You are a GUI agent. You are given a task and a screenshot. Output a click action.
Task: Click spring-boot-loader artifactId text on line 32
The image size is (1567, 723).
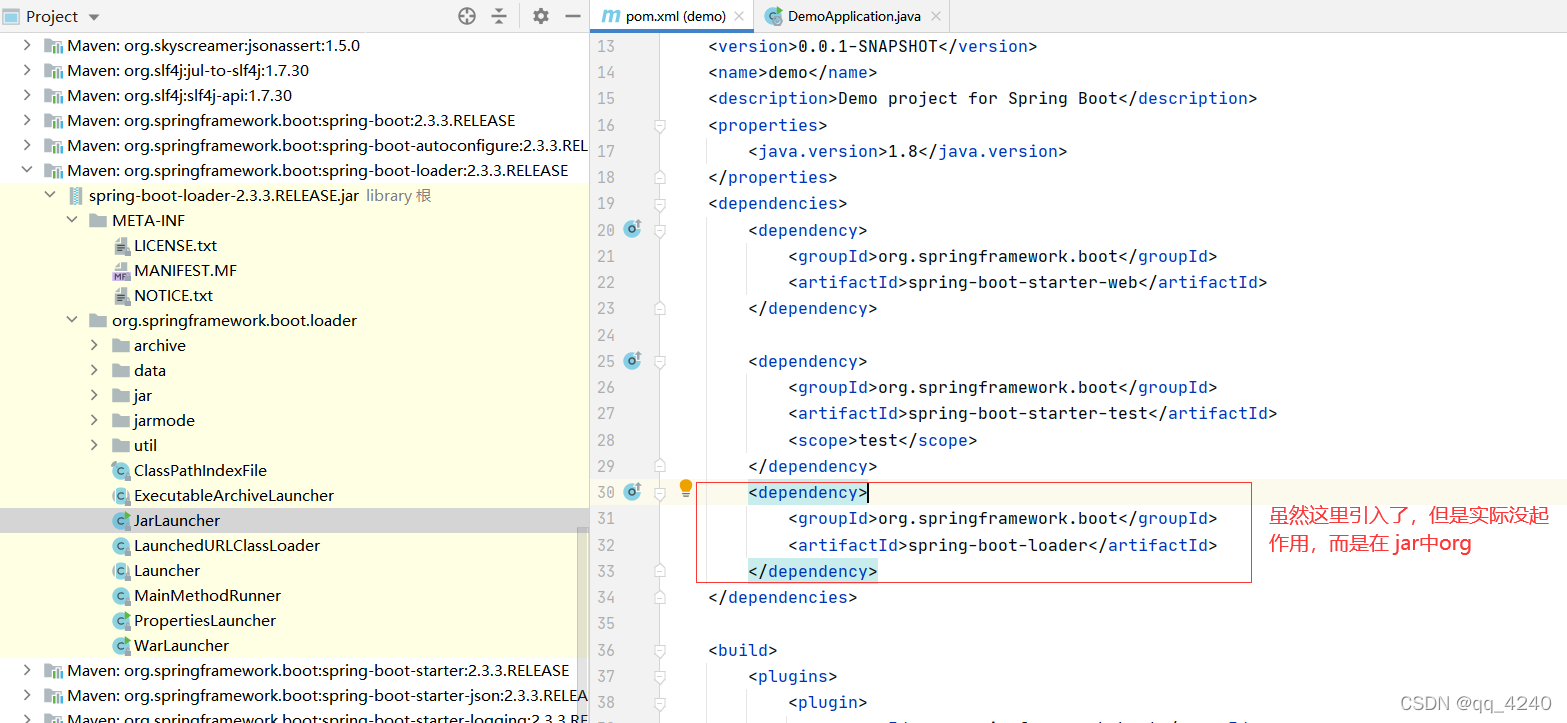click(x=997, y=545)
